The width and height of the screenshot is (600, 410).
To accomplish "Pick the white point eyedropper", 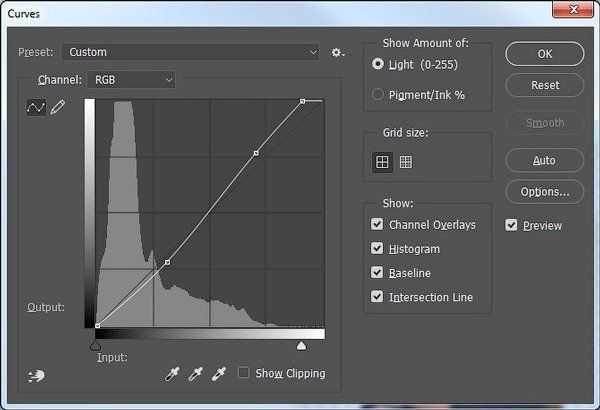I will [x=218, y=374].
